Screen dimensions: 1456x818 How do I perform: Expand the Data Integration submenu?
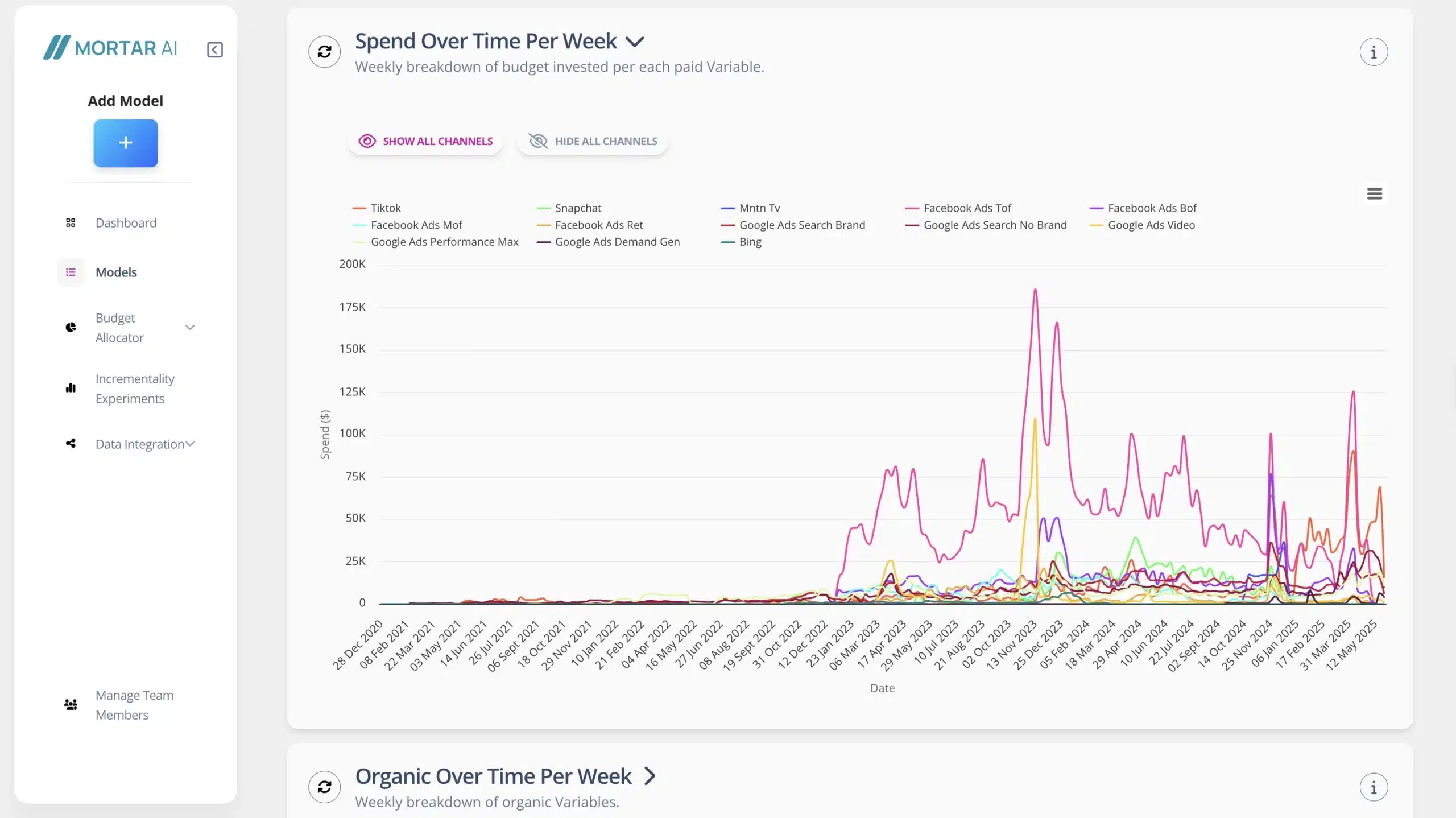(x=190, y=444)
